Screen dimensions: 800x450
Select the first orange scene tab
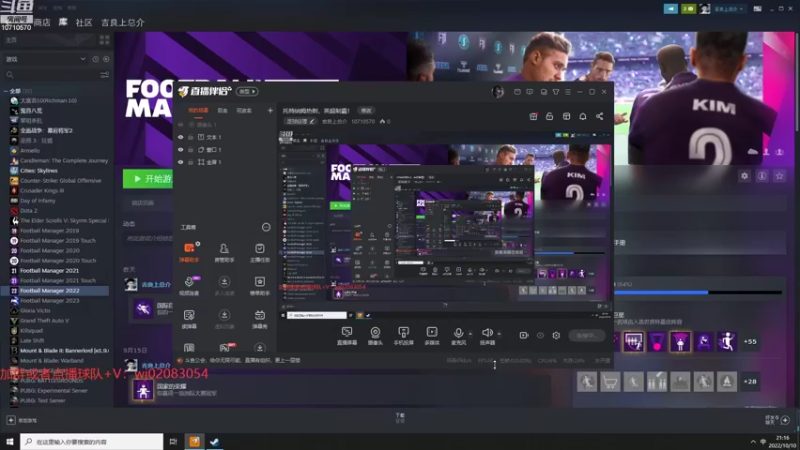[x=198, y=110]
